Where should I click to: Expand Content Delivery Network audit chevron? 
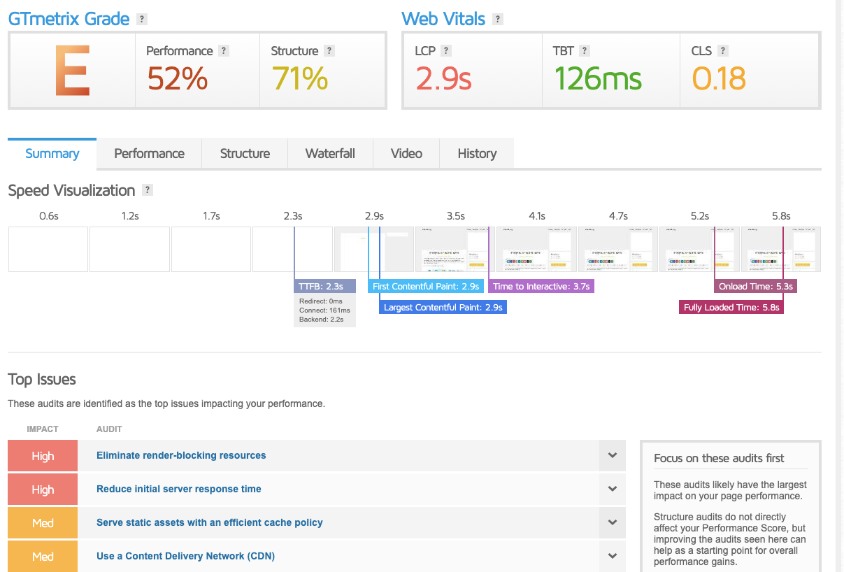pos(611,555)
